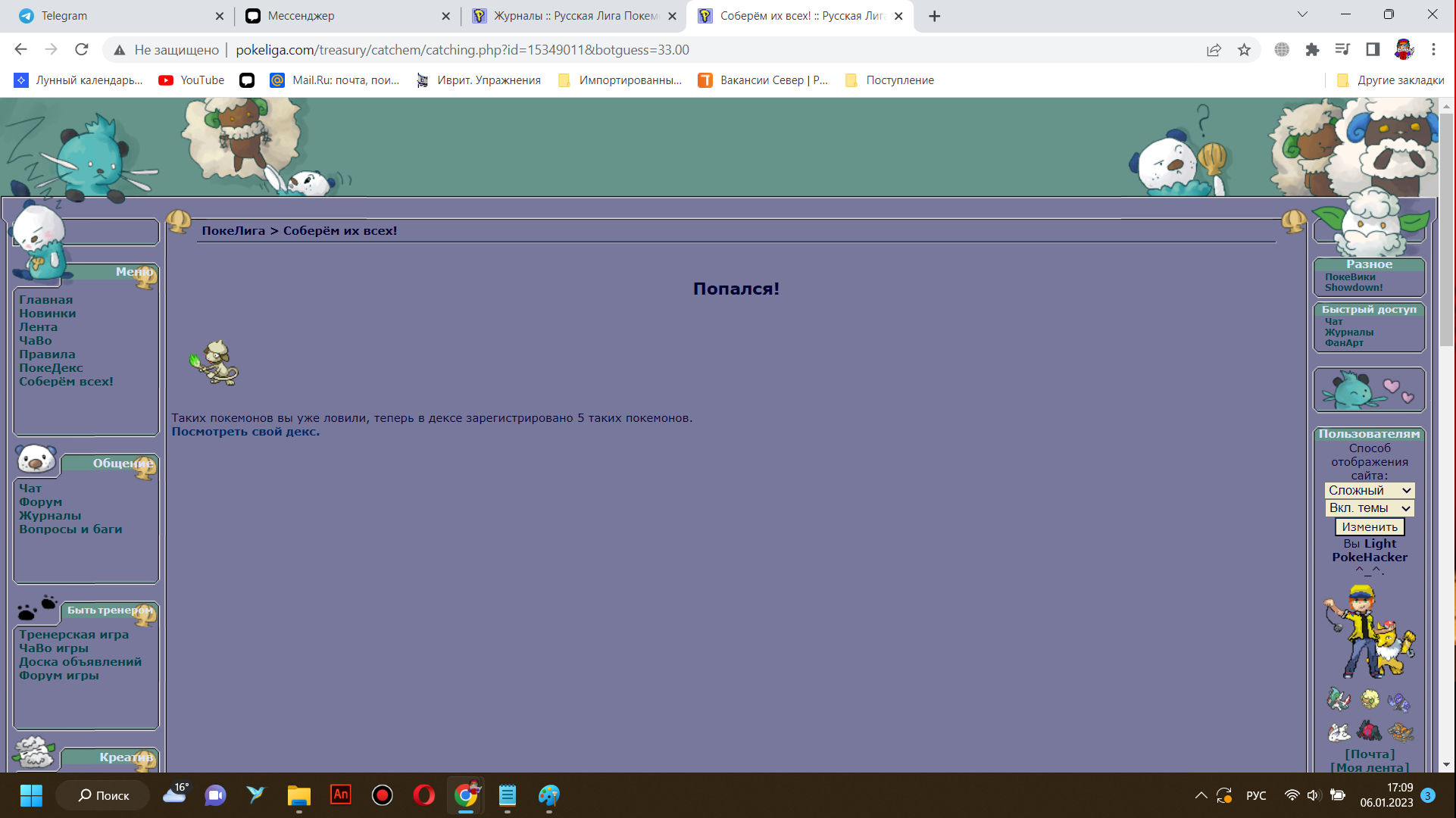Click the taskbar Поиск search box
Screen dimensions: 1456x818
coord(104,795)
